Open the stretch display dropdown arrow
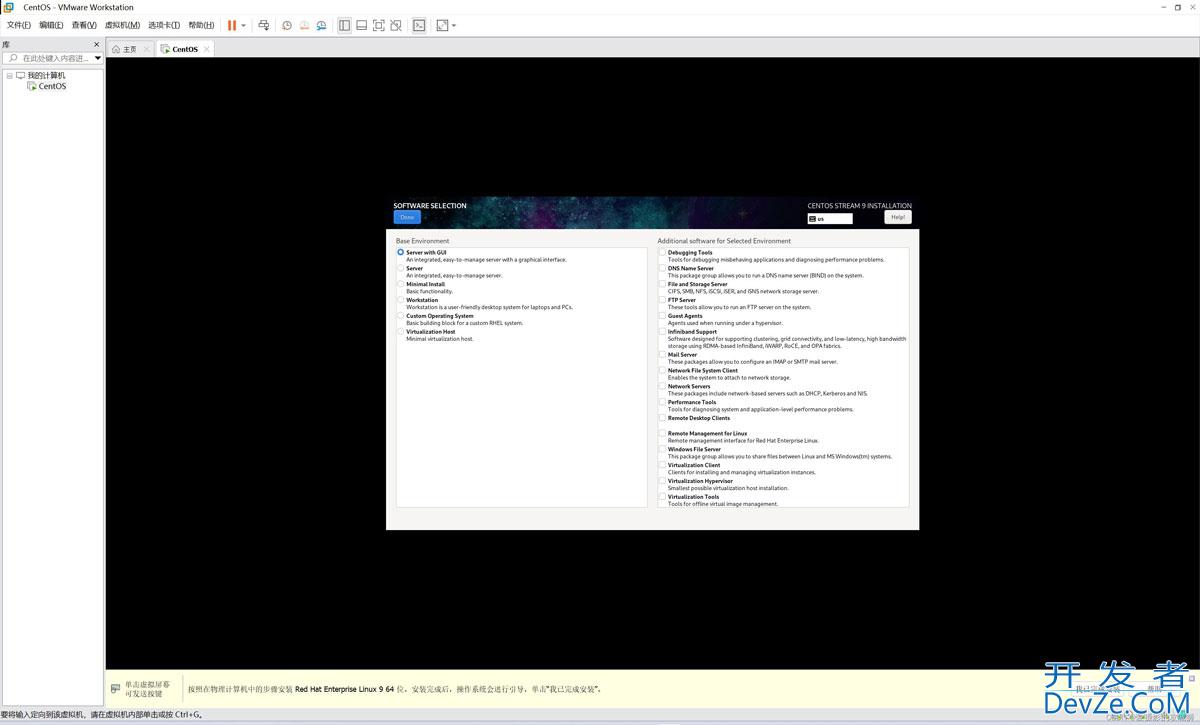Viewport: 1200px width, 725px height. point(454,25)
